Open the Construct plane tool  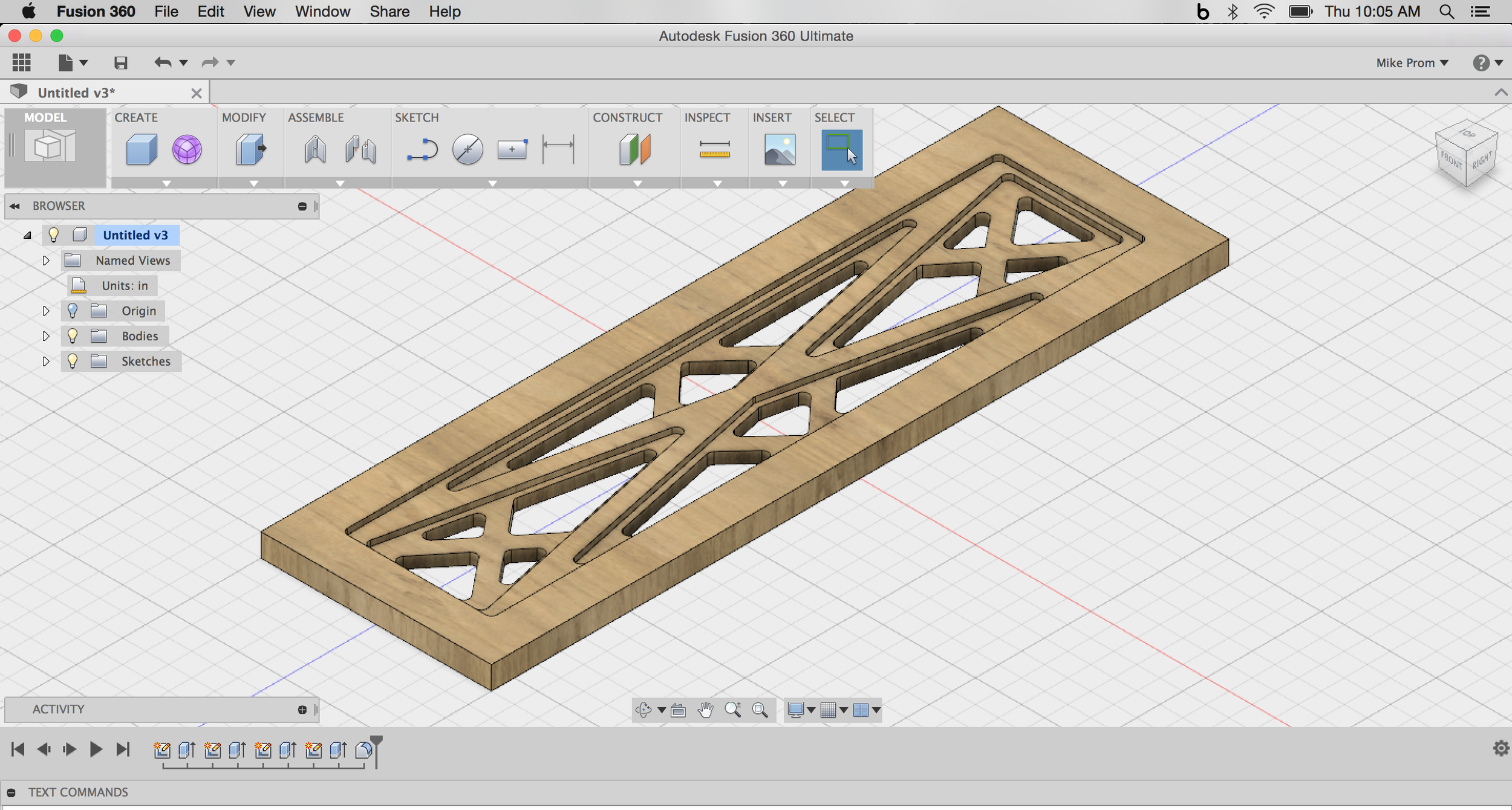click(x=633, y=149)
